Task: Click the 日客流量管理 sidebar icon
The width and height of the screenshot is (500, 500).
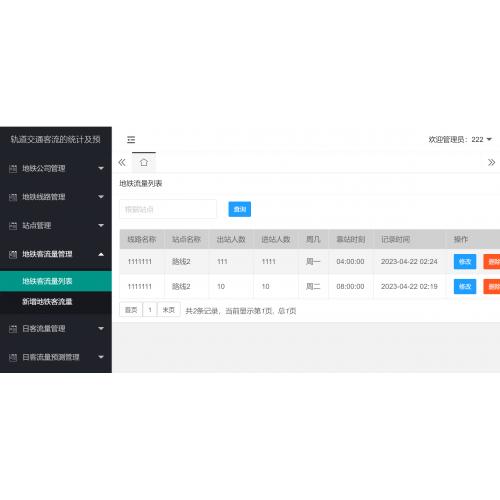Action: (13, 329)
